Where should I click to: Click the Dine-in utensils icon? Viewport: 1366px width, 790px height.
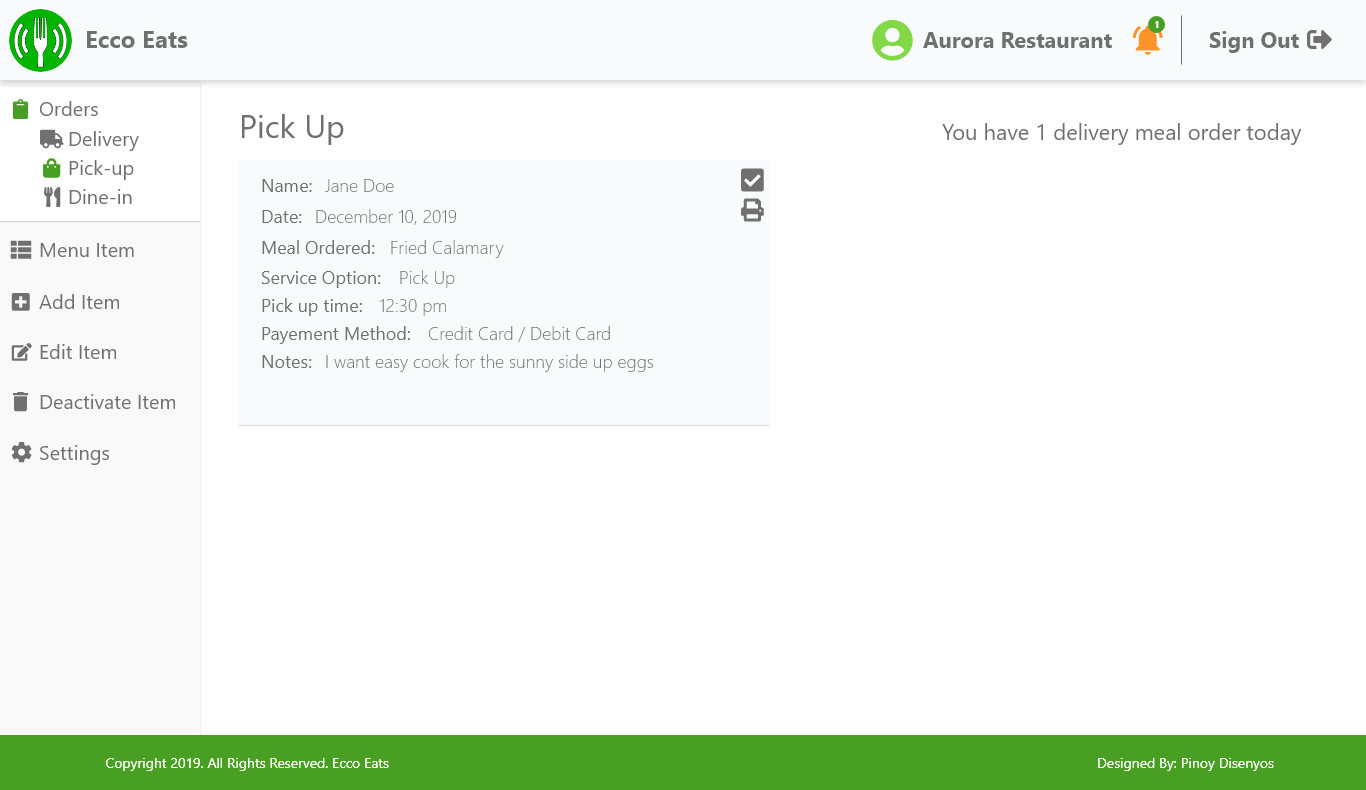[51, 197]
